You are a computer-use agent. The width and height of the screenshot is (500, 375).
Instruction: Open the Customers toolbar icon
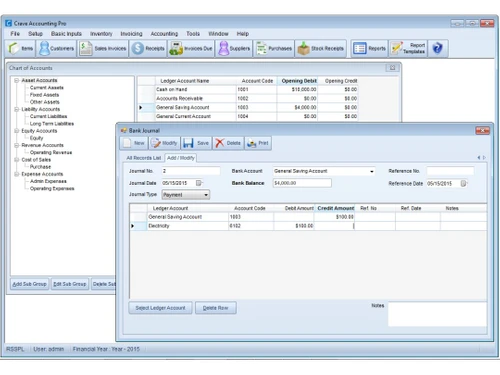click(56, 49)
